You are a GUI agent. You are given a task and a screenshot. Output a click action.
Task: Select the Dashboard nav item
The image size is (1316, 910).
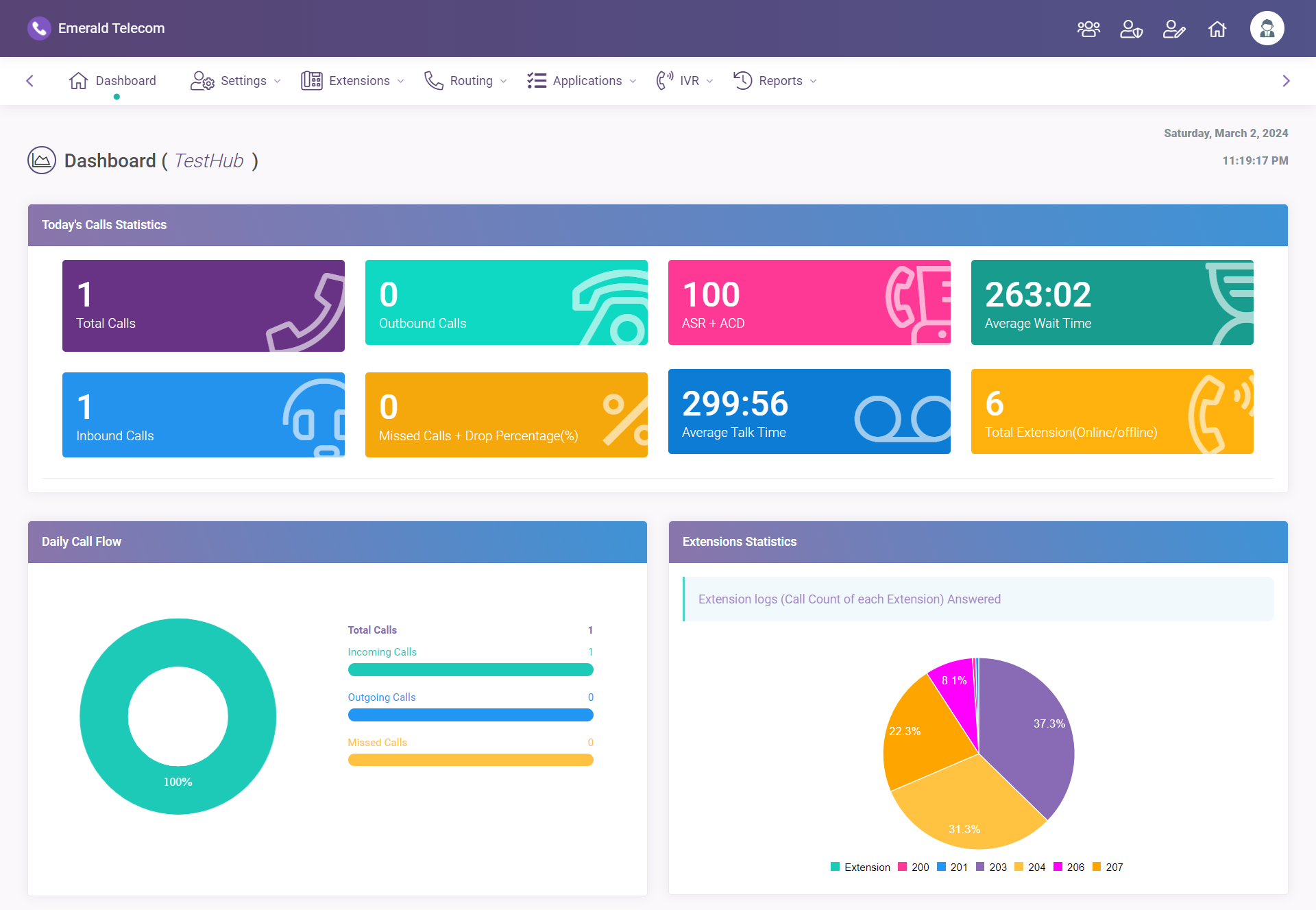(x=113, y=81)
